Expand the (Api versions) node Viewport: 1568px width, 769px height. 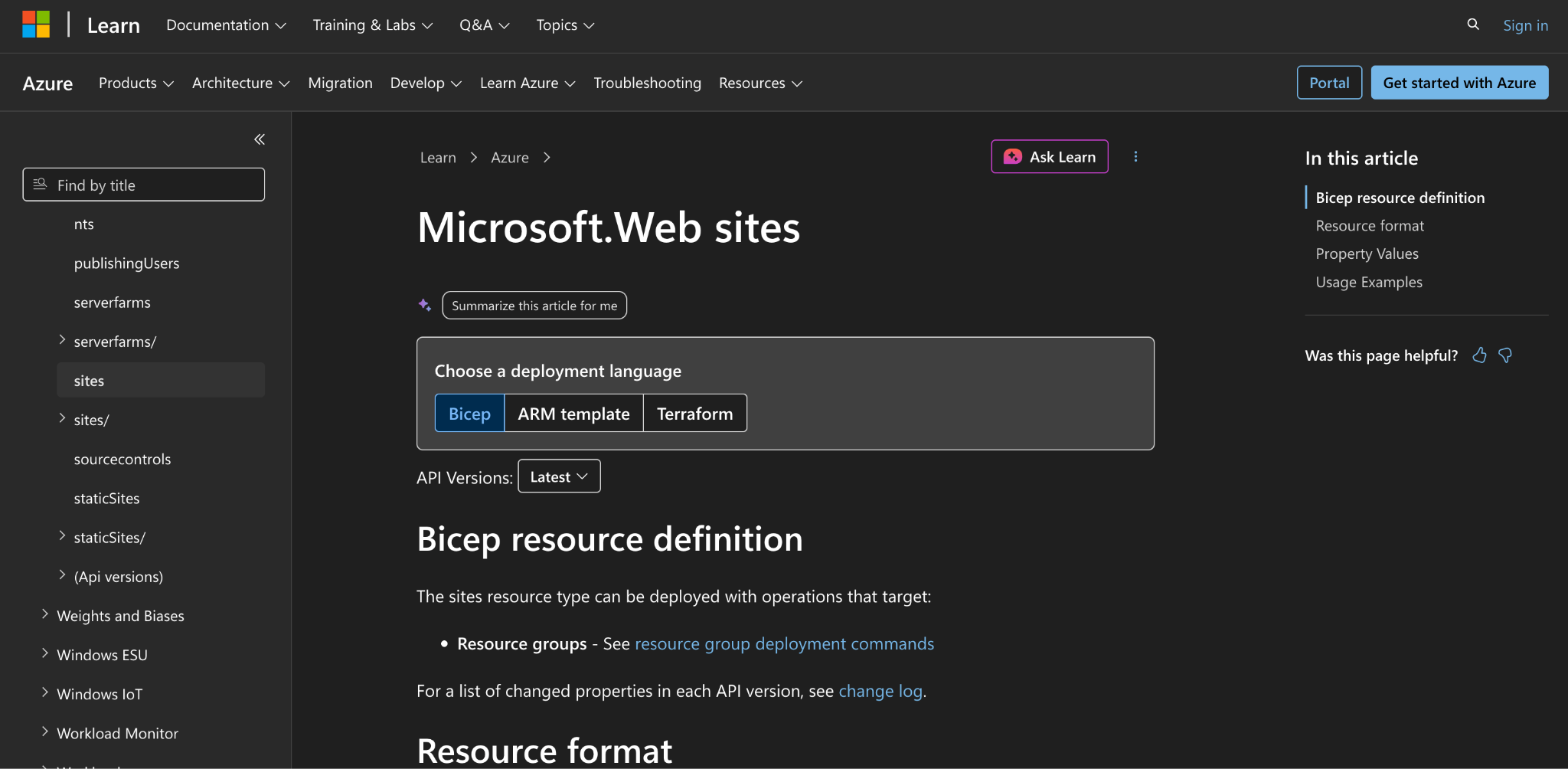pos(62,576)
